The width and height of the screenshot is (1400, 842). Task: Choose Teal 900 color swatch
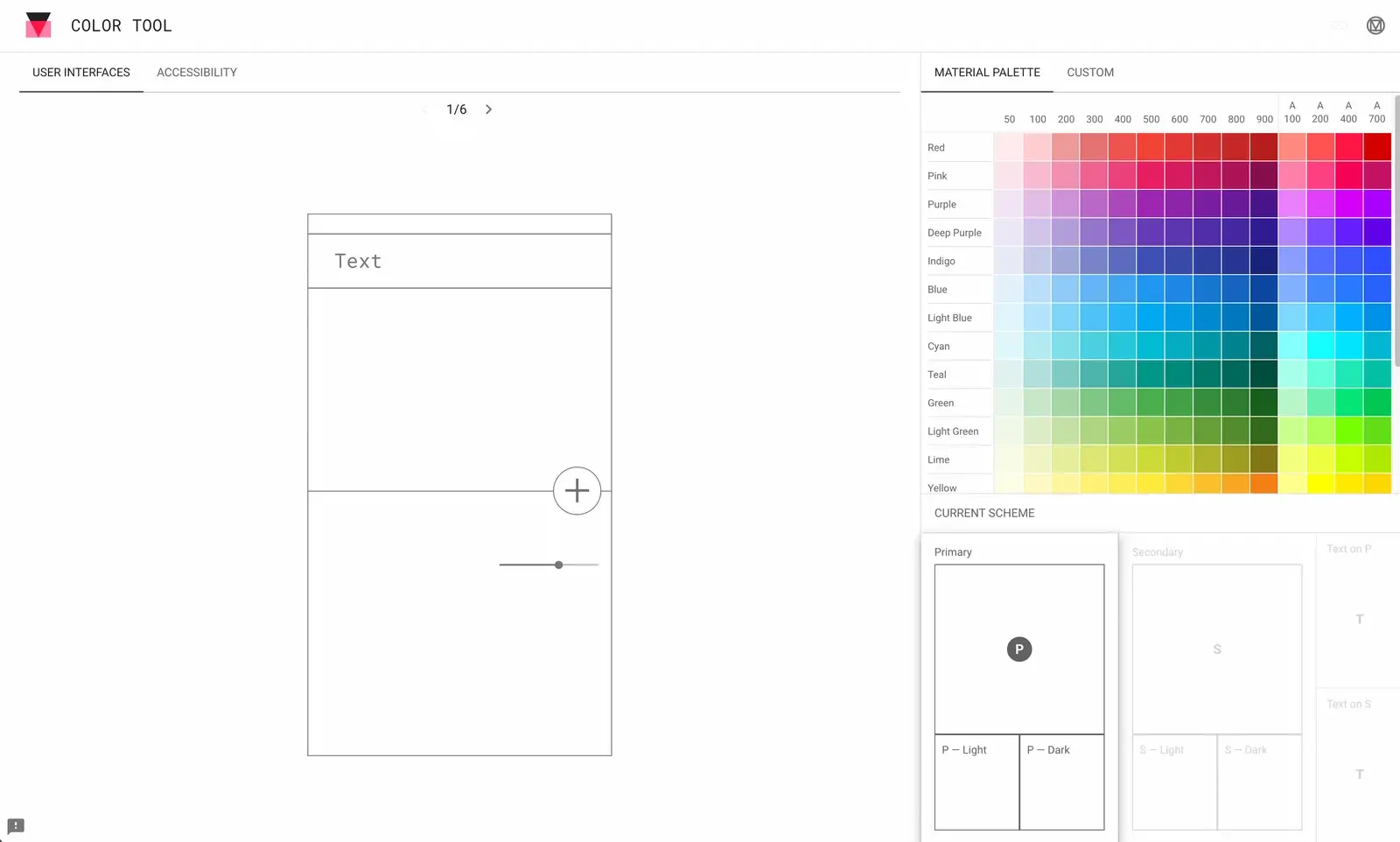[1263, 374]
